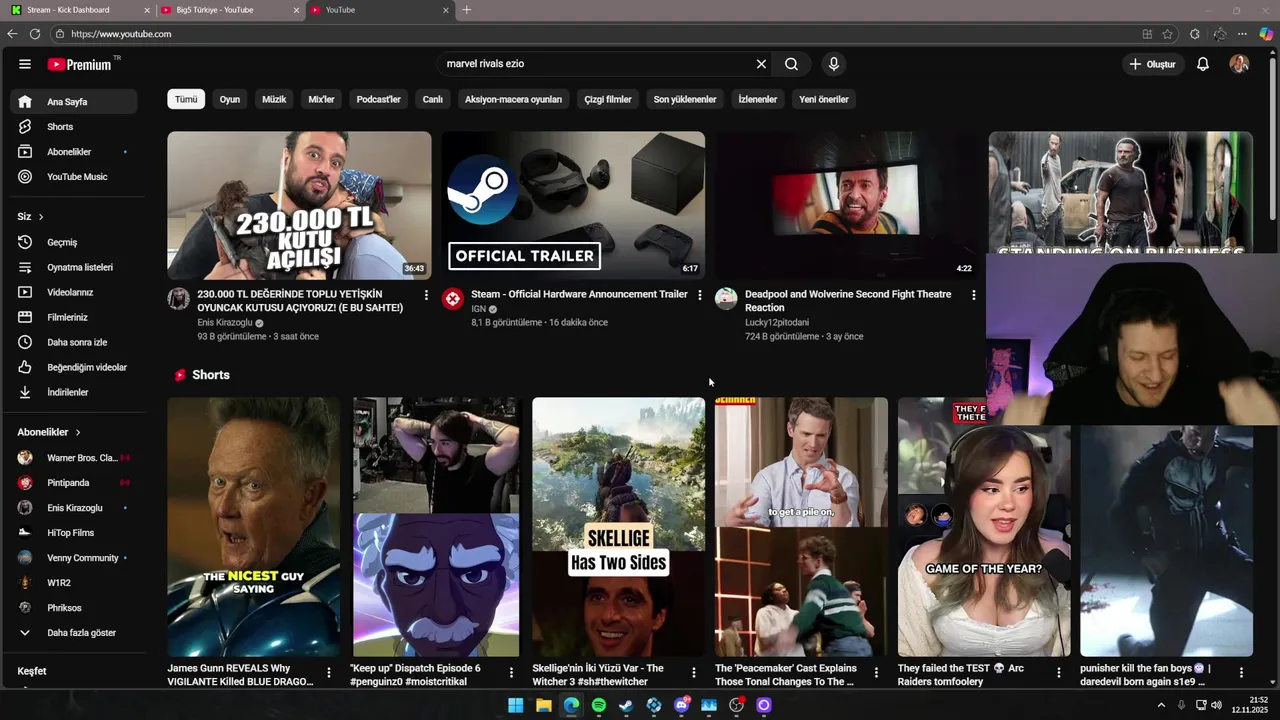
Task: Select the Mix'ler filter chip
Action: tap(321, 99)
